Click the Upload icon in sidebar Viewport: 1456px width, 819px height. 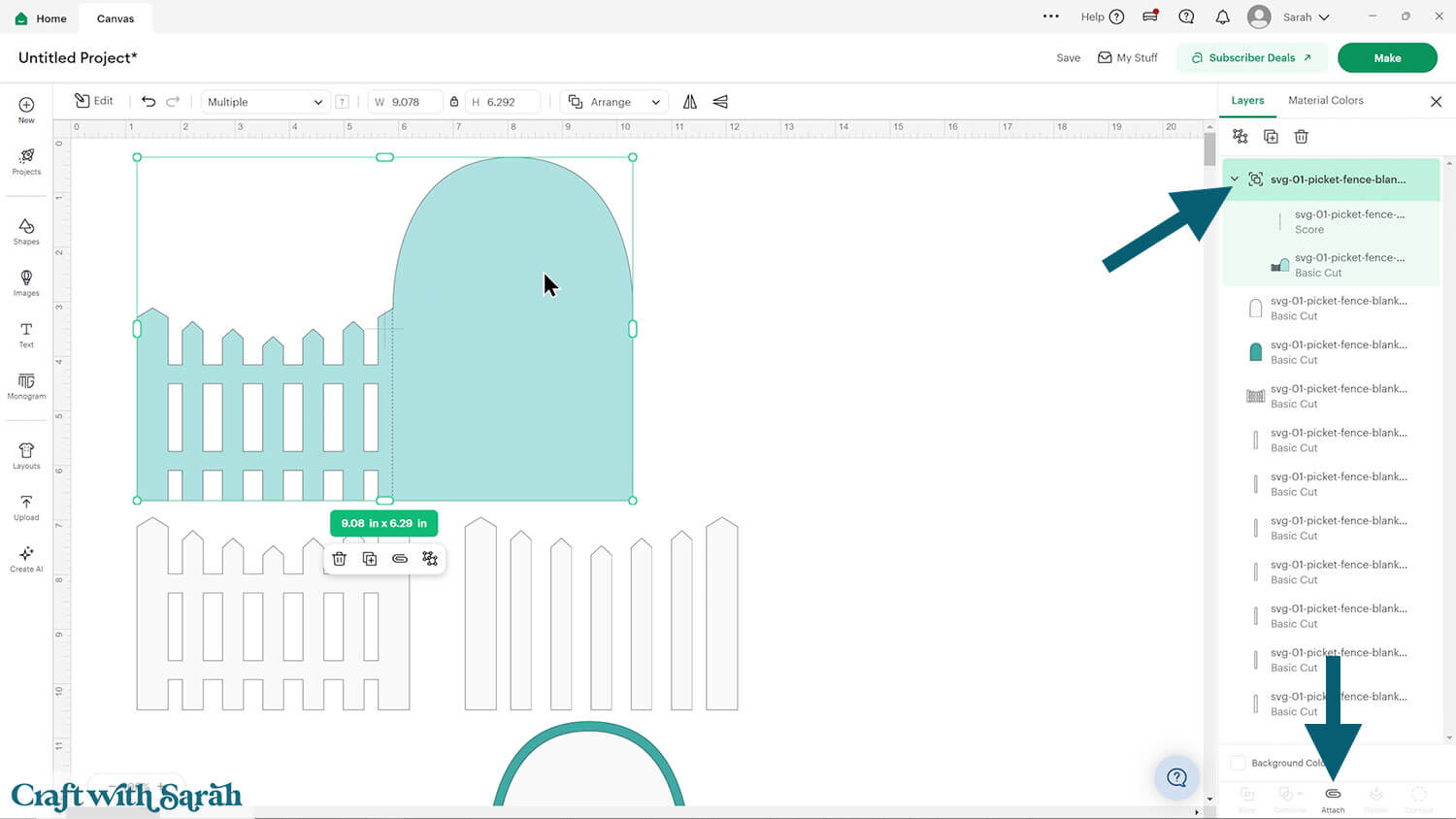26,507
